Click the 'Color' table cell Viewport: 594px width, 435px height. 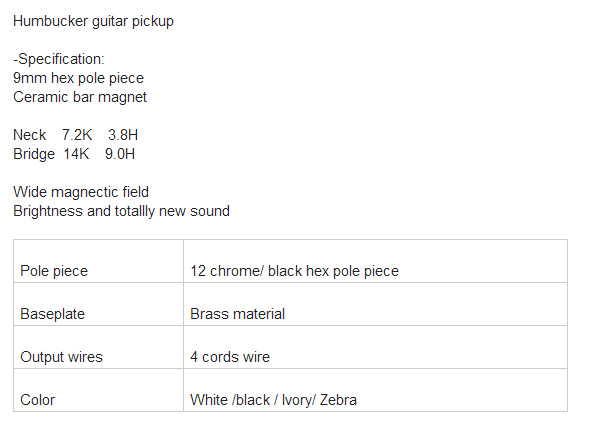(98, 390)
